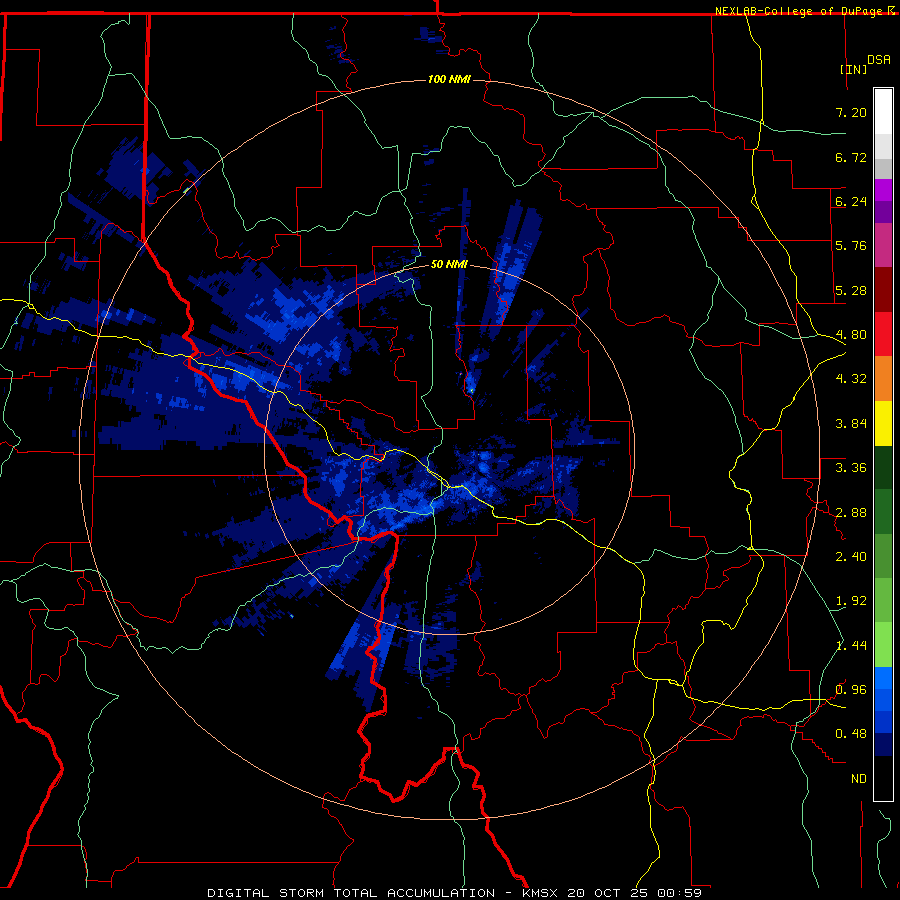900x900 pixels.
Task: Pick the lightest blue legend swatch
Action: (x=883, y=678)
